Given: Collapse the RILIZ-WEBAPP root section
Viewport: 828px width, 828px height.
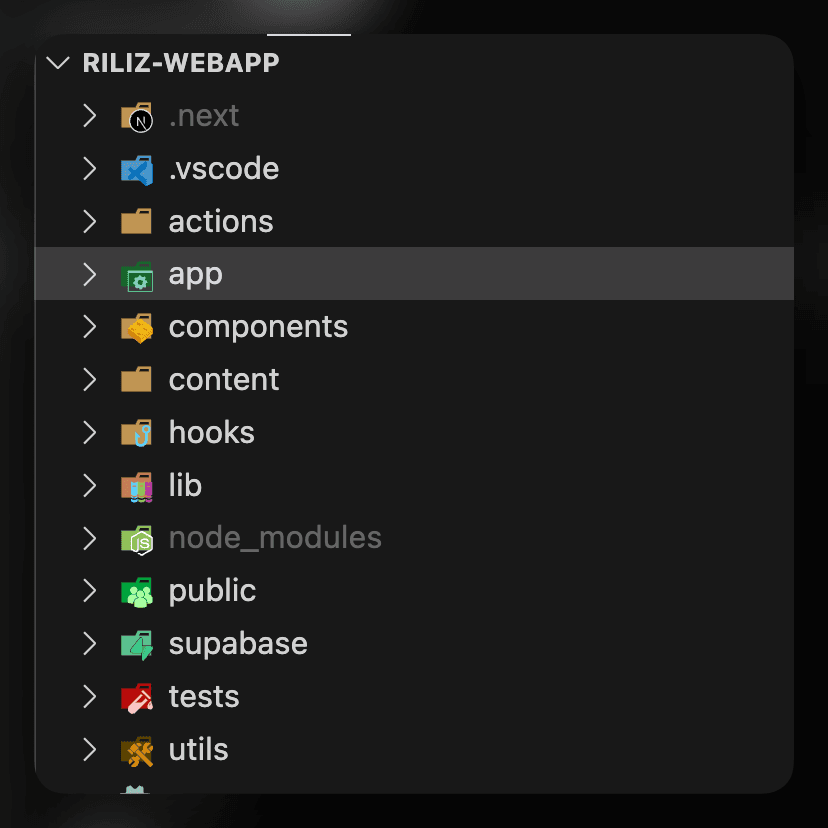Looking at the screenshot, I should click(55, 63).
